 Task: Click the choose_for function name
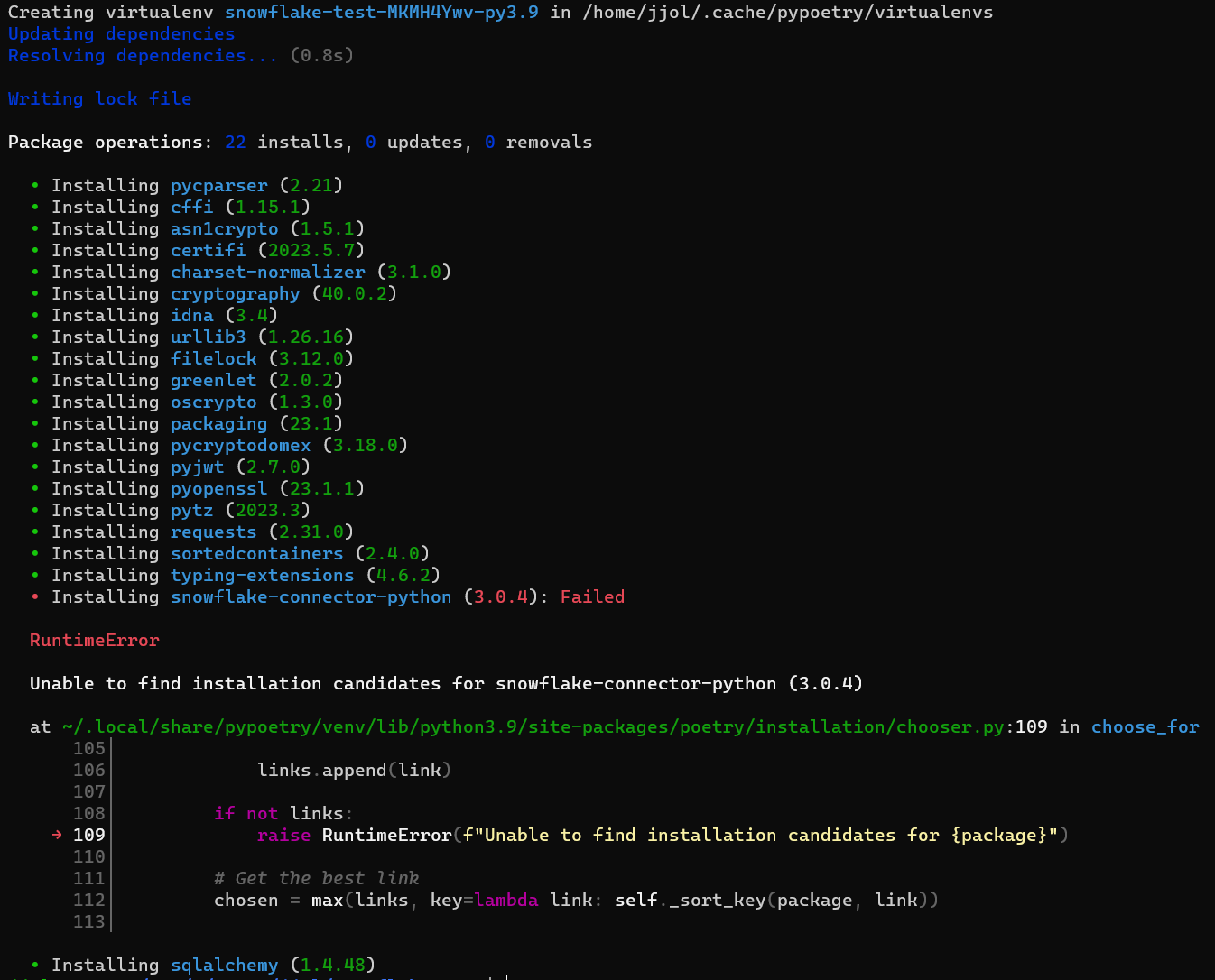(x=1145, y=726)
